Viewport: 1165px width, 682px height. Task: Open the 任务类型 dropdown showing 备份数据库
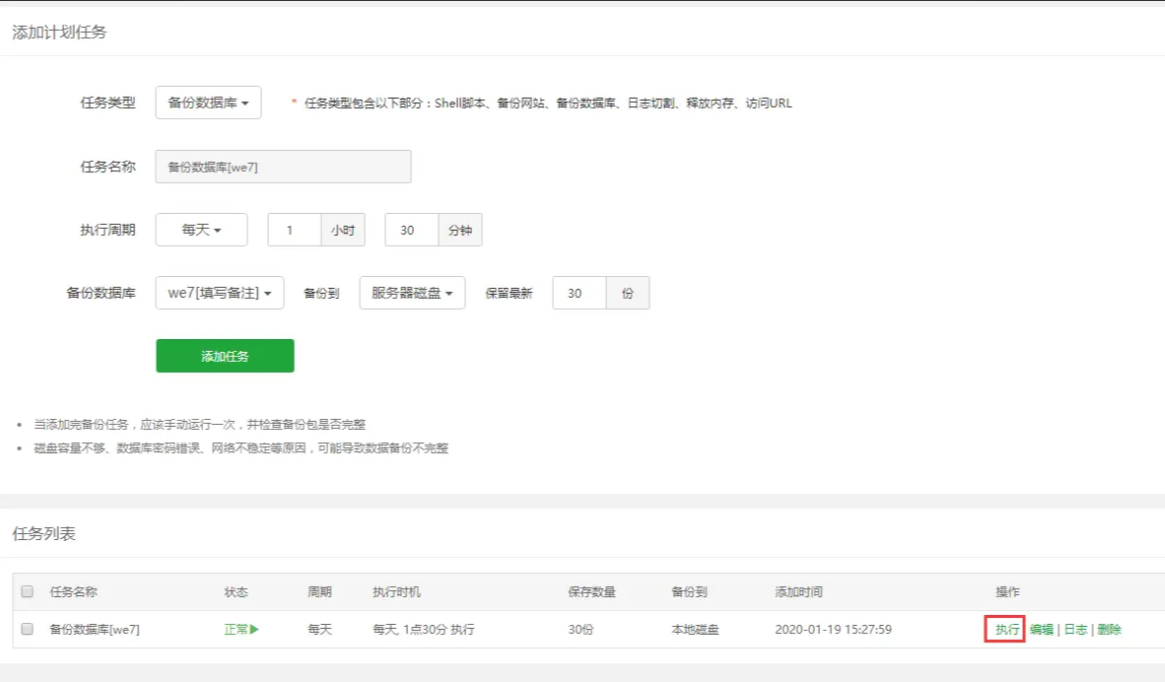pyautogui.click(x=208, y=103)
